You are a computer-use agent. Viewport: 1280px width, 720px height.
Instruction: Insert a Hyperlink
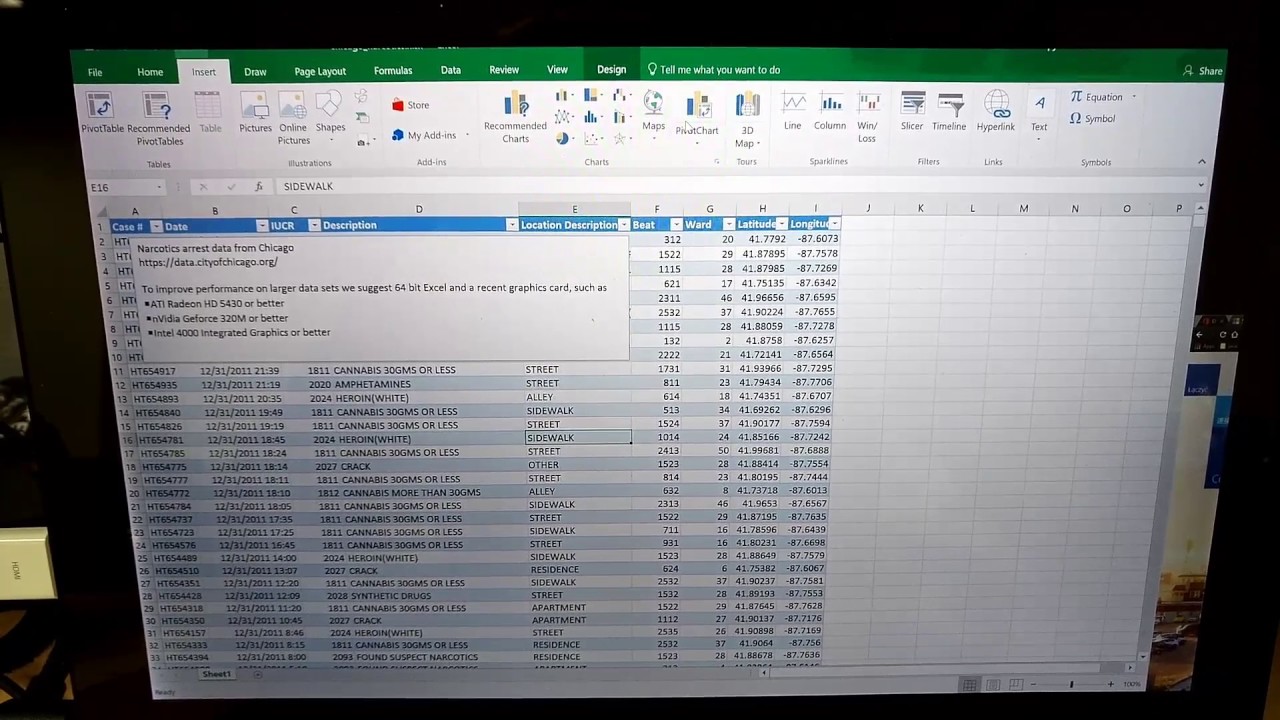pos(996,112)
